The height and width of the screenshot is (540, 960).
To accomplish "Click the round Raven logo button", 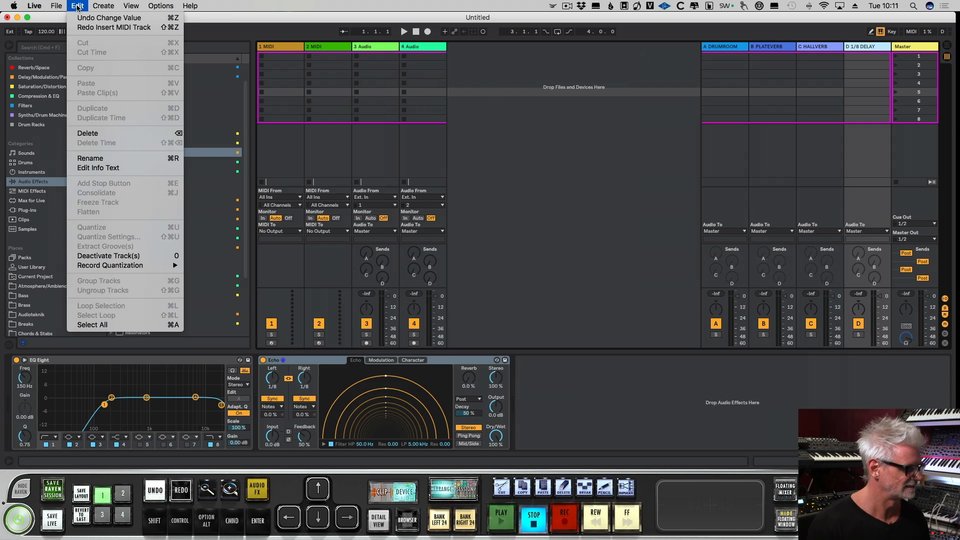I will pyautogui.click(x=18, y=519).
